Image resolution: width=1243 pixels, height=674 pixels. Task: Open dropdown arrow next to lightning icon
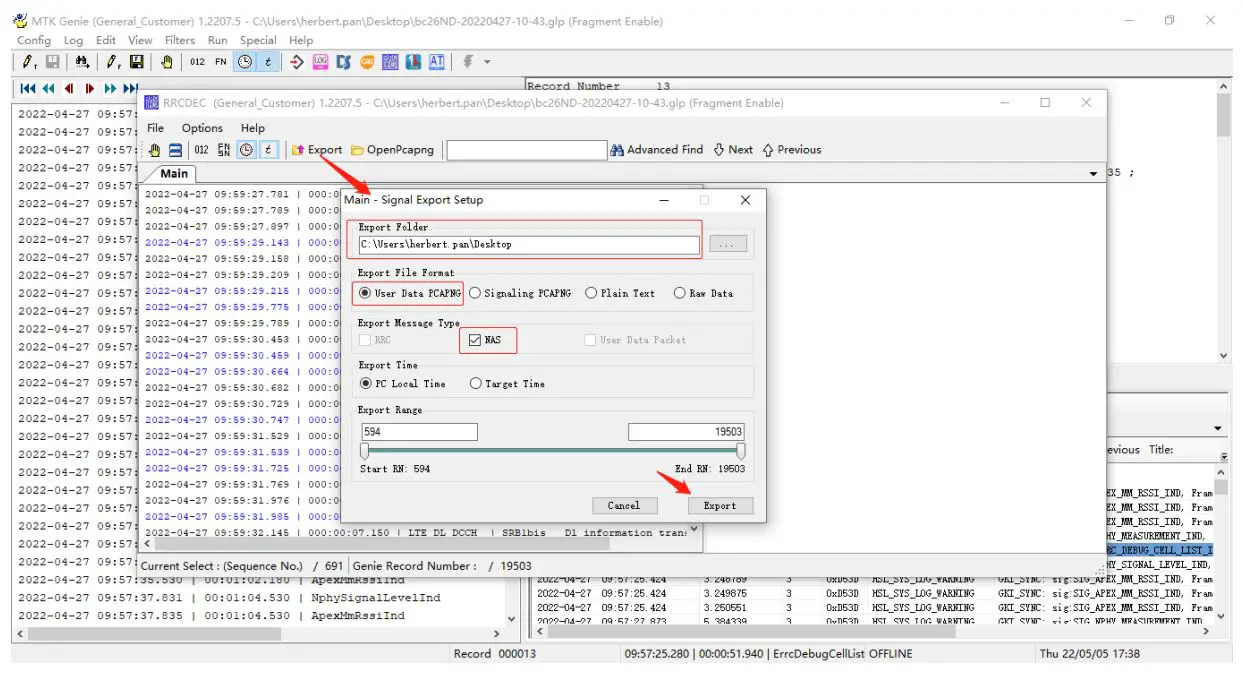[x=487, y=62]
